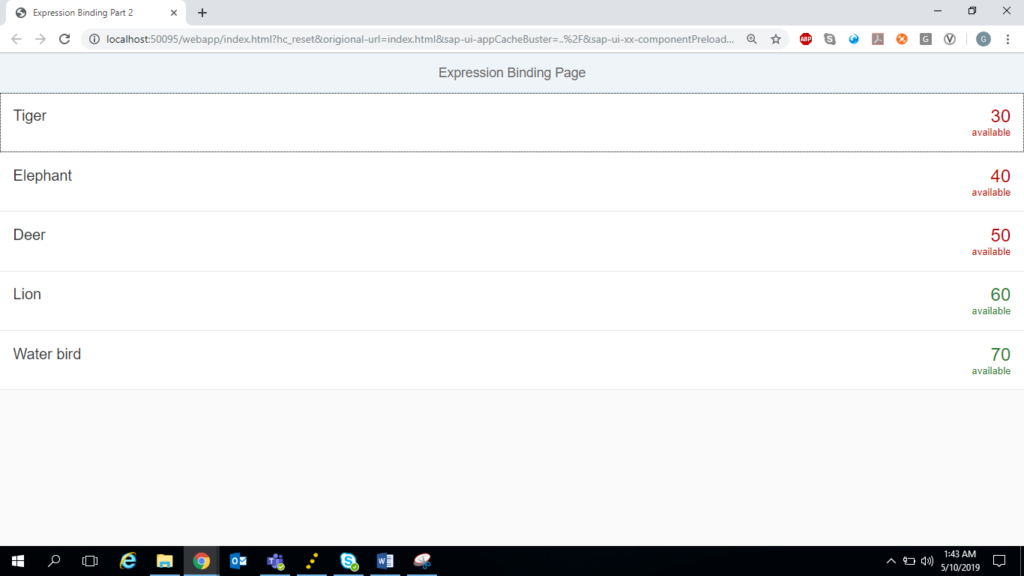Open Task View on the taskbar

tap(90, 561)
